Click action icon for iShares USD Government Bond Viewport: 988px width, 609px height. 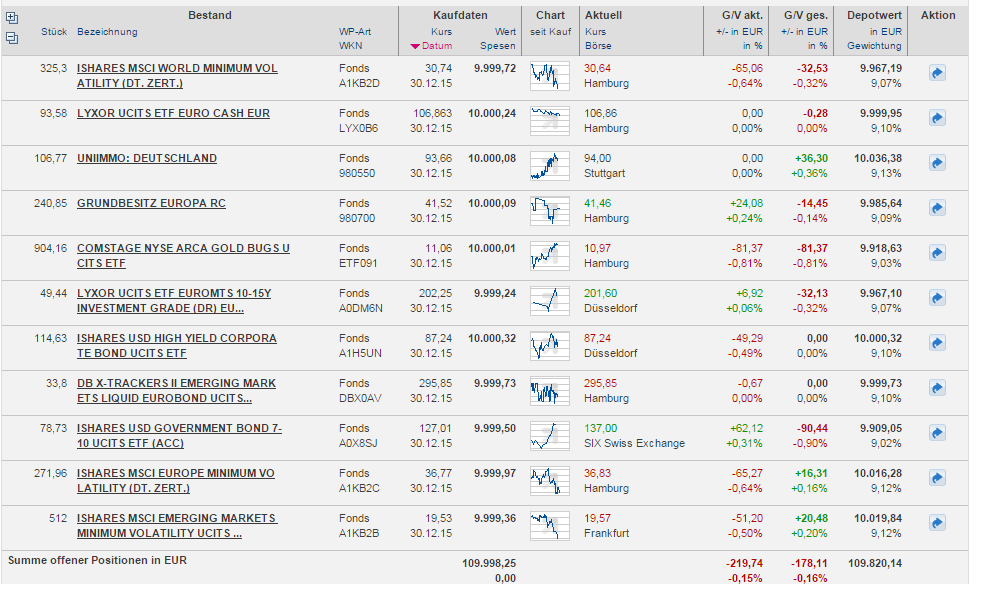tap(937, 433)
